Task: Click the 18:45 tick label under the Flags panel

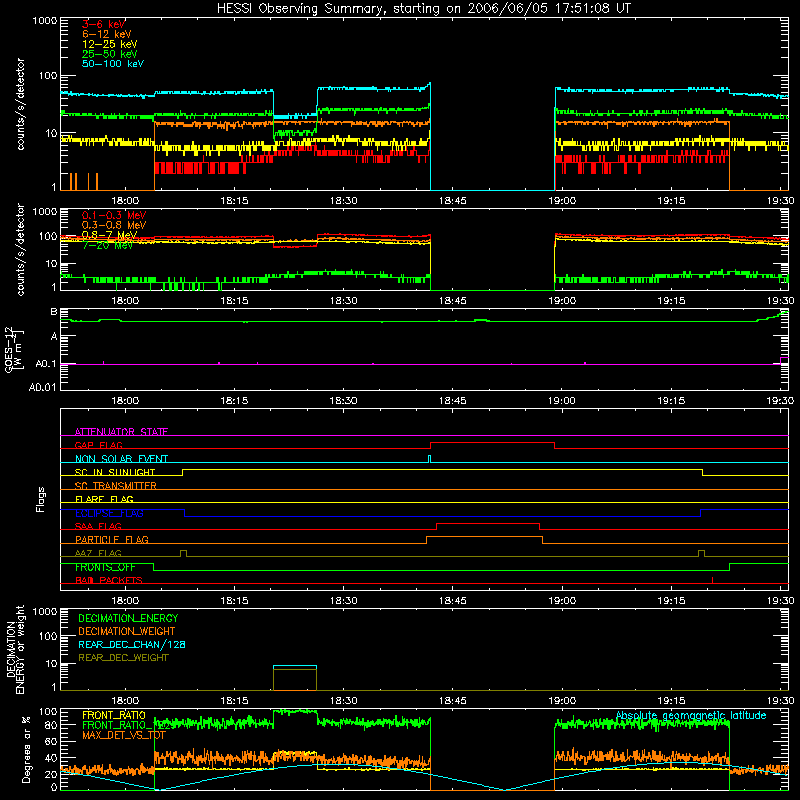Action: coord(453,601)
